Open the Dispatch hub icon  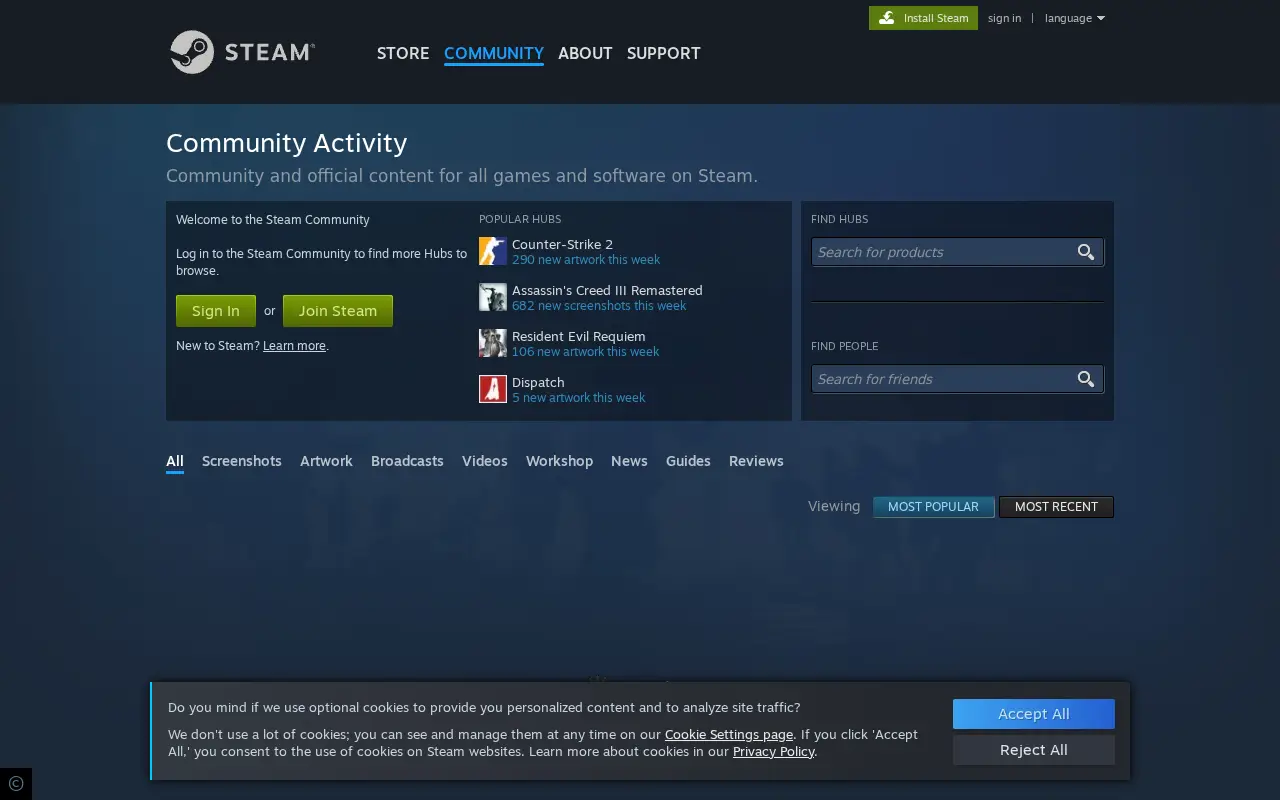pos(493,389)
